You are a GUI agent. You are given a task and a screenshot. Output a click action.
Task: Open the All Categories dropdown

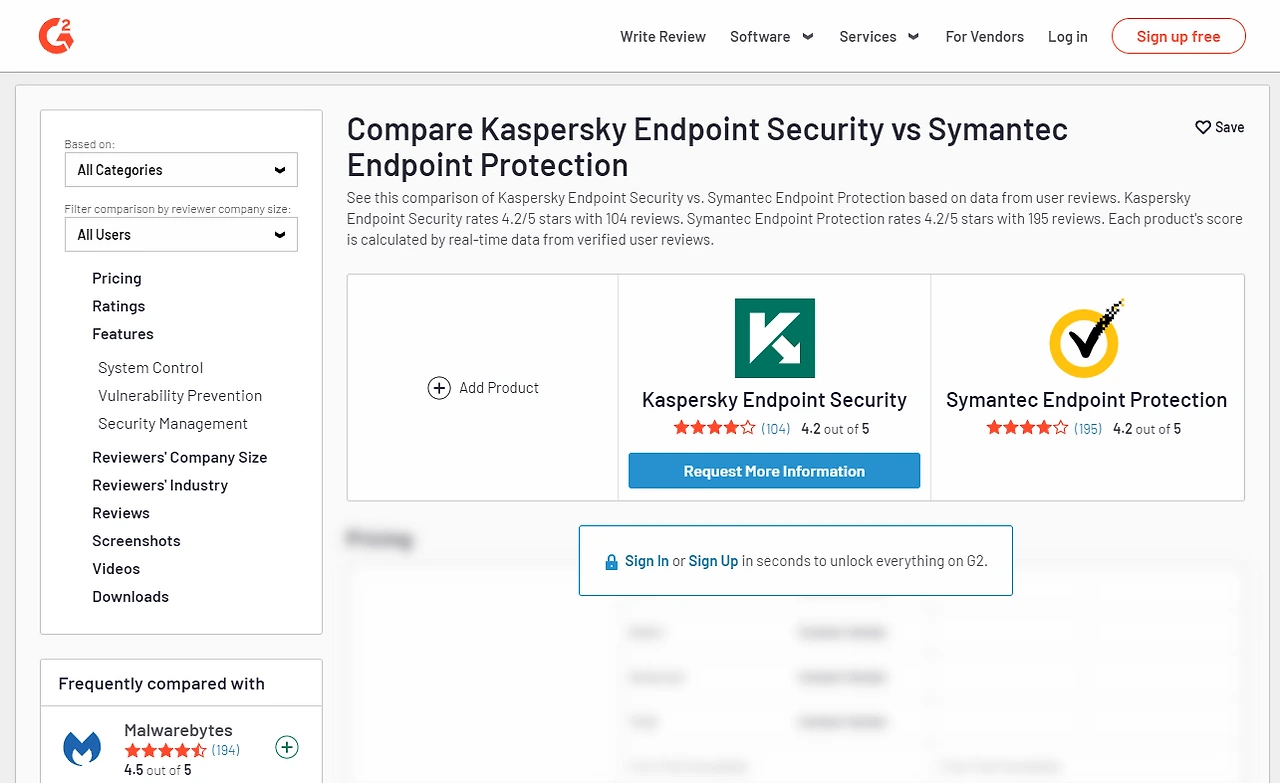click(x=181, y=170)
